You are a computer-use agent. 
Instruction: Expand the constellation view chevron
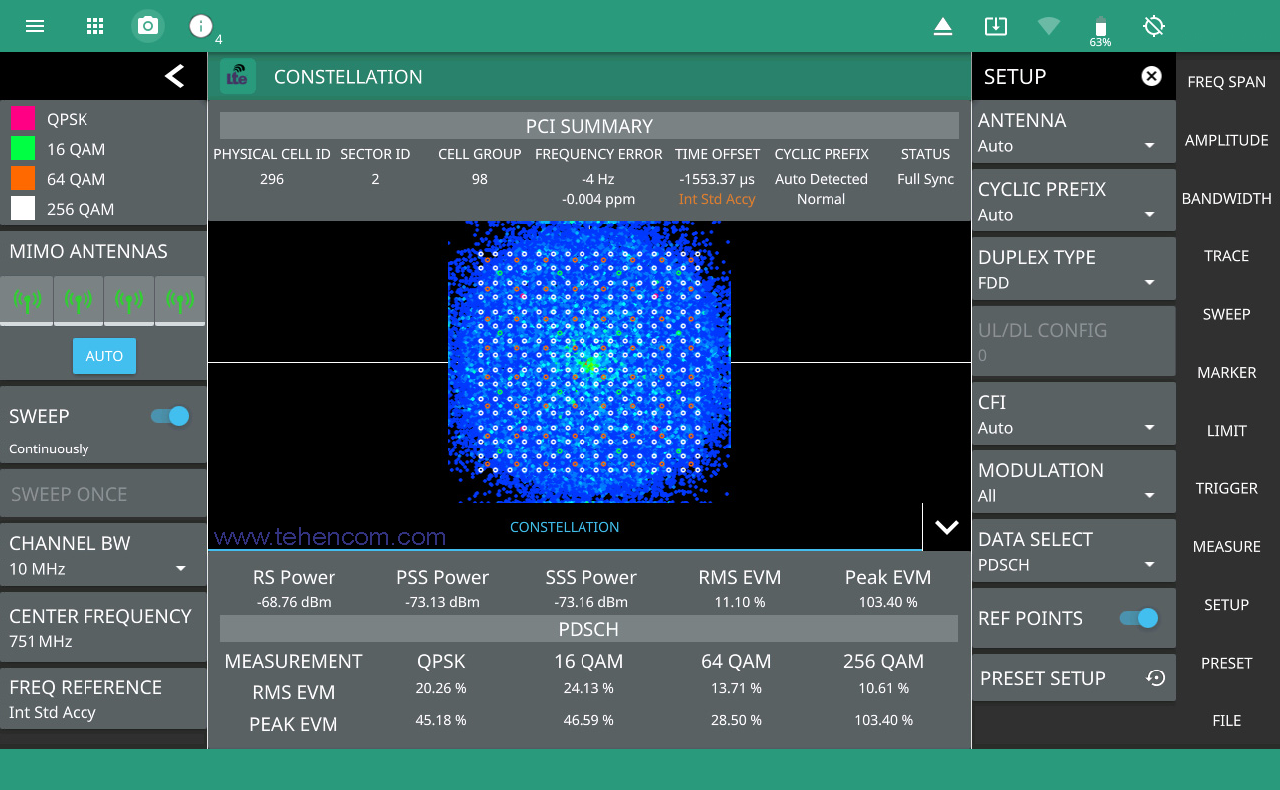click(x=946, y=527)
